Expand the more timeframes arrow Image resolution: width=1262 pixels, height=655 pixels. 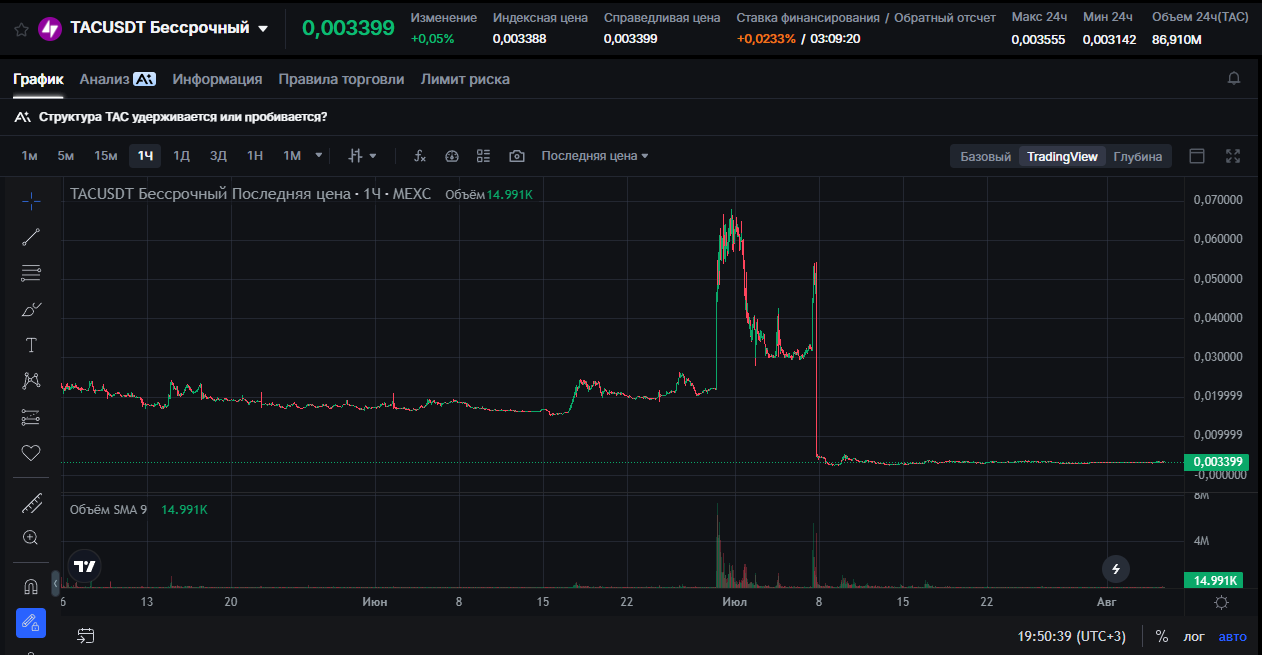(x=319, y=156)
